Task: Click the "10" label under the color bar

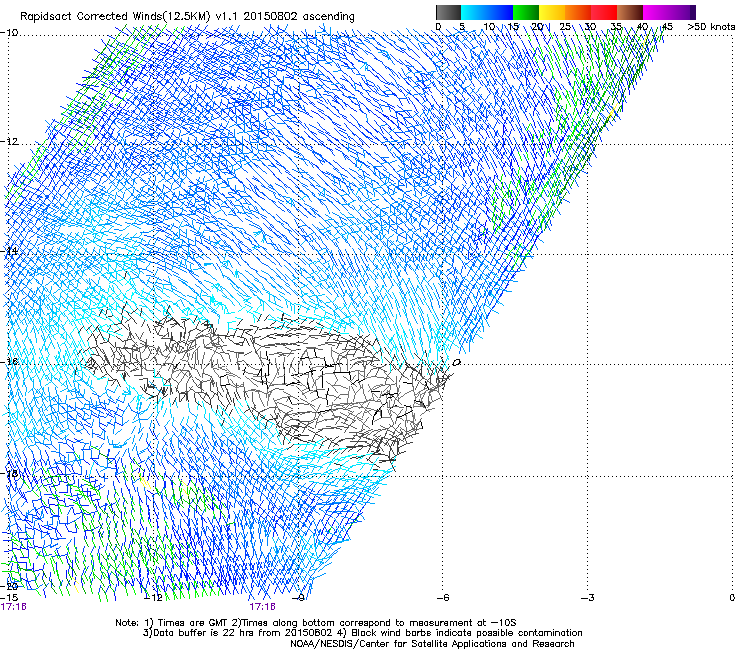Action: coord(489,27)
